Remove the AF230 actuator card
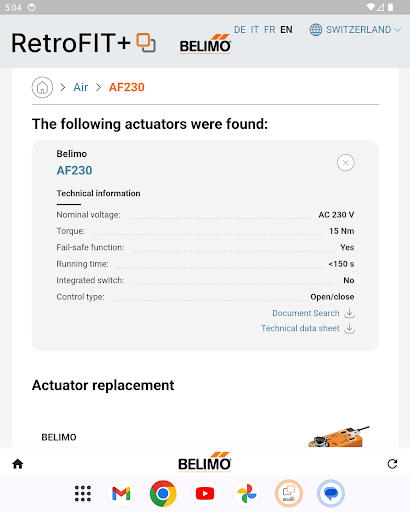Image resolution: width=410 pixels, height=512 pixels. (x=346, y=163)
